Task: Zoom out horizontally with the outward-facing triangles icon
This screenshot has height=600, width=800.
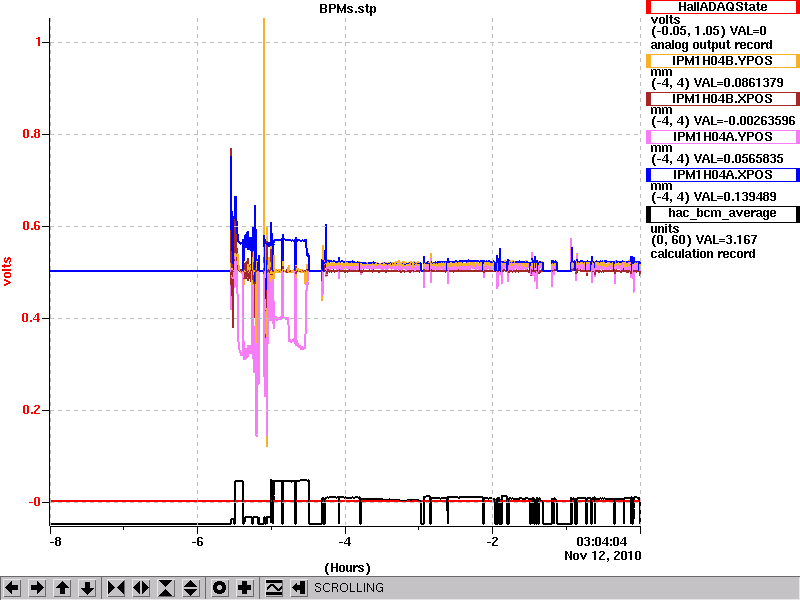Action: click(x=141, y=588)
